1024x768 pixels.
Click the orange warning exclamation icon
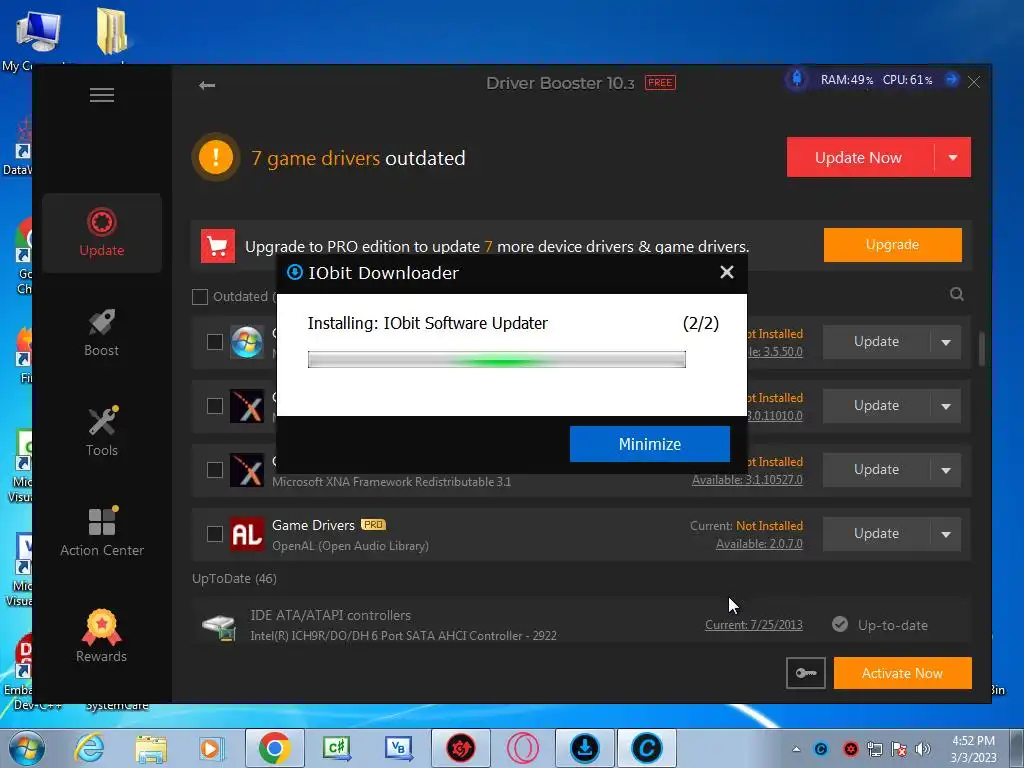tap(216, 157)
